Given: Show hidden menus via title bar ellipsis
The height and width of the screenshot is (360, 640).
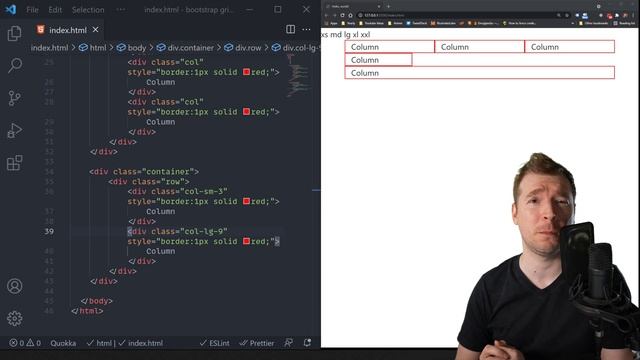Looking at the screenshot, I should 121,10.
